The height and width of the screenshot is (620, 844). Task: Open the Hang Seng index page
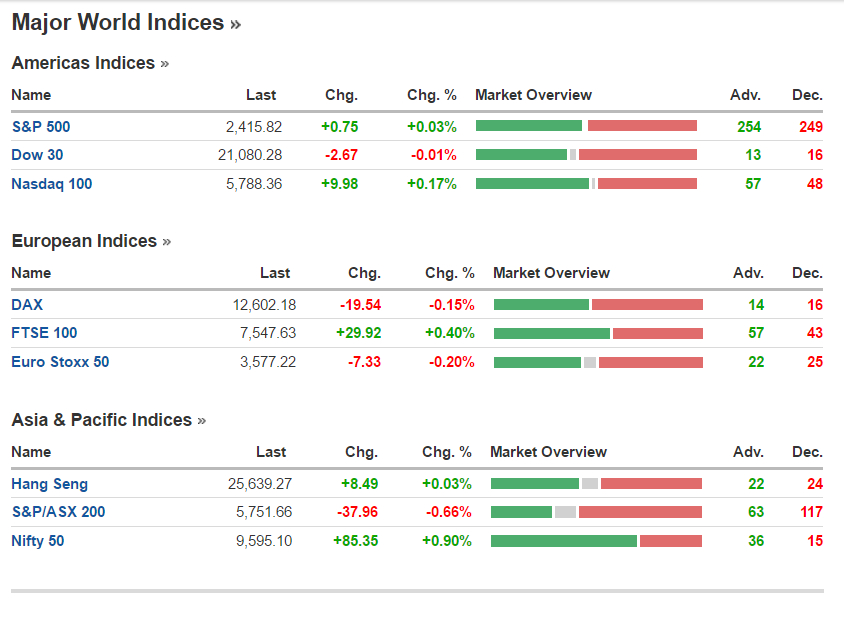point(49,484)
